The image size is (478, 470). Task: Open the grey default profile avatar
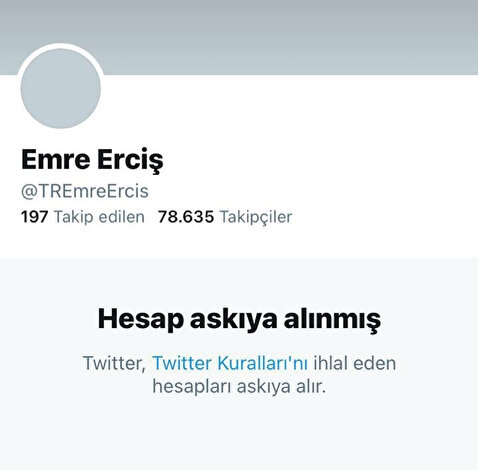61,88
